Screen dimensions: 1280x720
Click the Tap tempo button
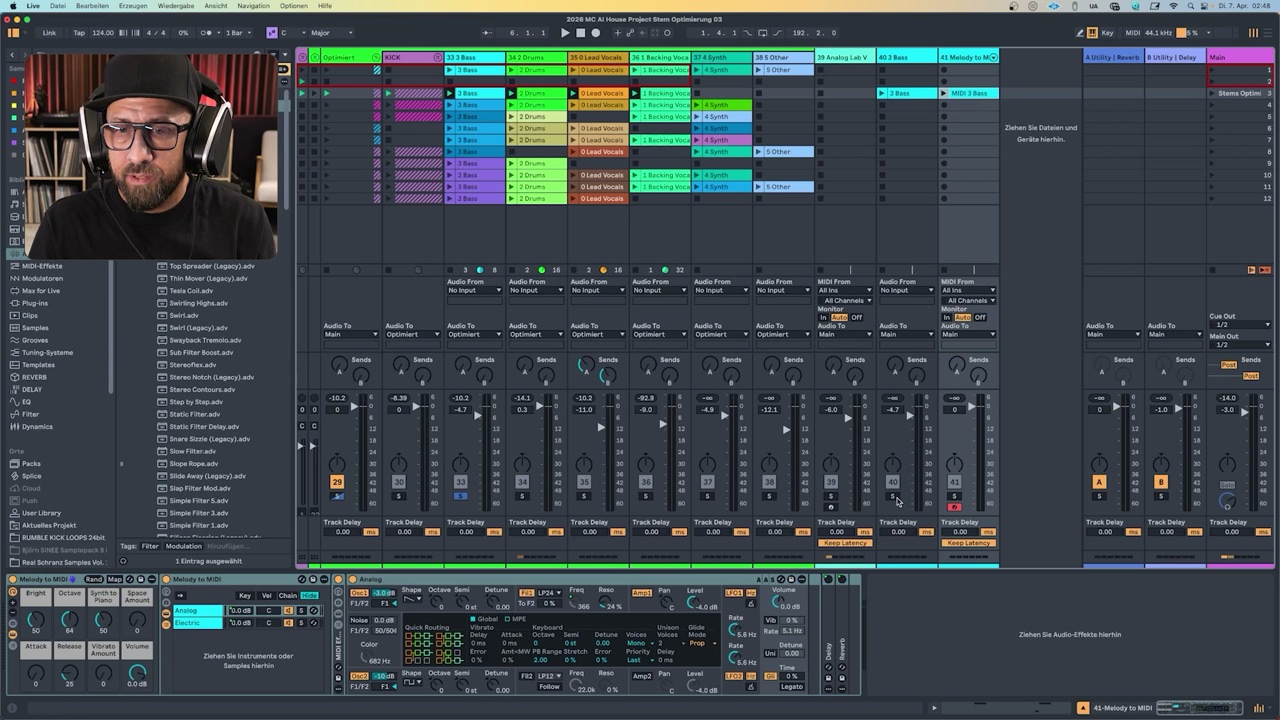[79, 33]
